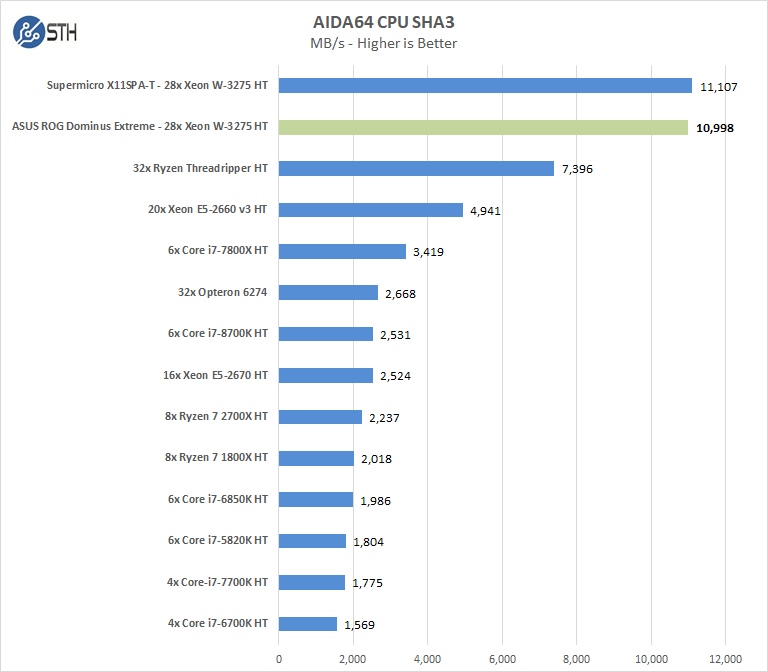This screenshot has width=768, height=672.
Task: Select the 8x Ryzen 7 1800X bar
Action: [316, 458]
